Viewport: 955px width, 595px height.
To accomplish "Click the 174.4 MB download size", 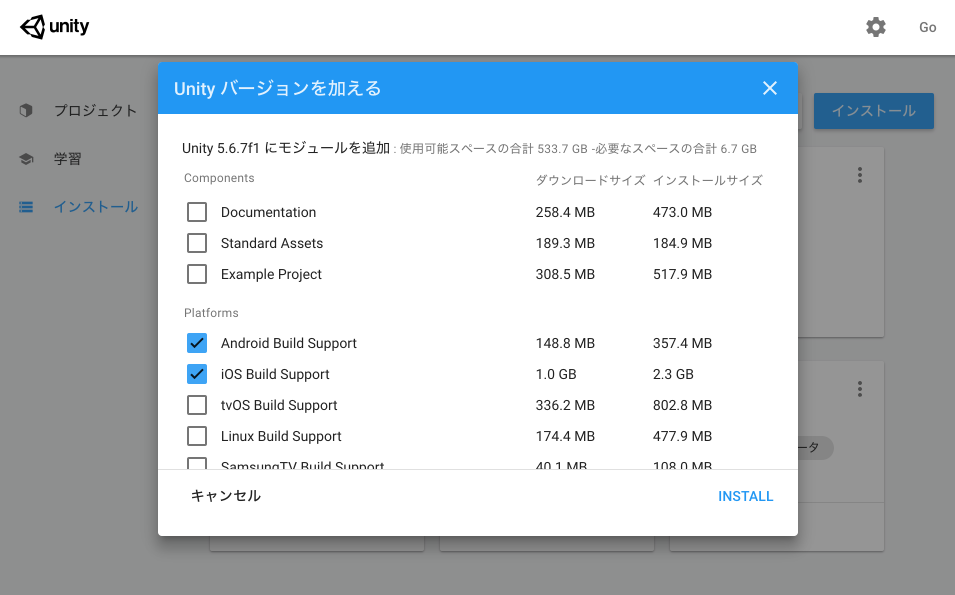I will tap(565, 436).
